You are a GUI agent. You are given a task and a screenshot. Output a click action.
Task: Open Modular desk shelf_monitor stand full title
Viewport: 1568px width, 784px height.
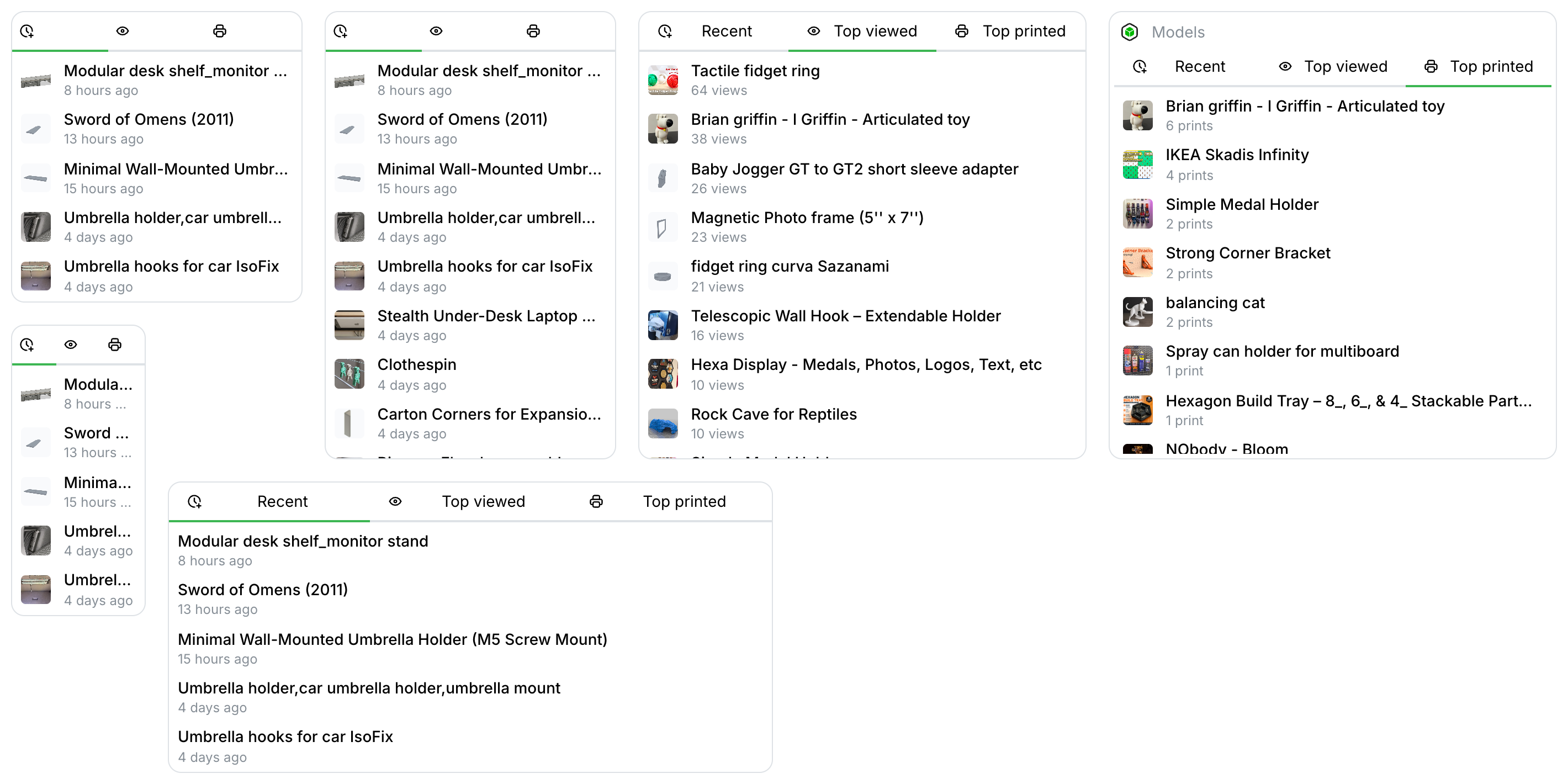[x=470, y=551]
